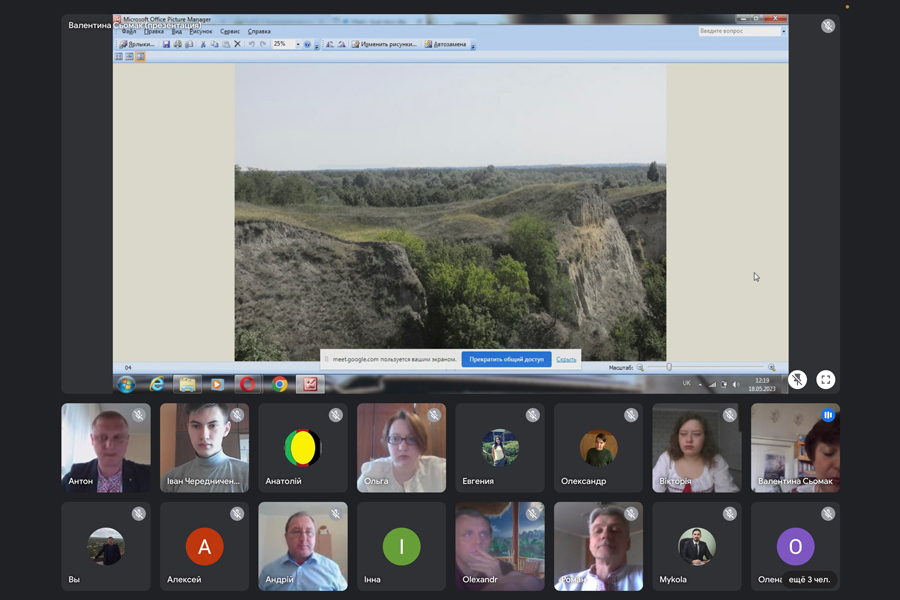This screenshot has height=600, width=900.
Task: Click the Windows Start button
Action: 126,384
